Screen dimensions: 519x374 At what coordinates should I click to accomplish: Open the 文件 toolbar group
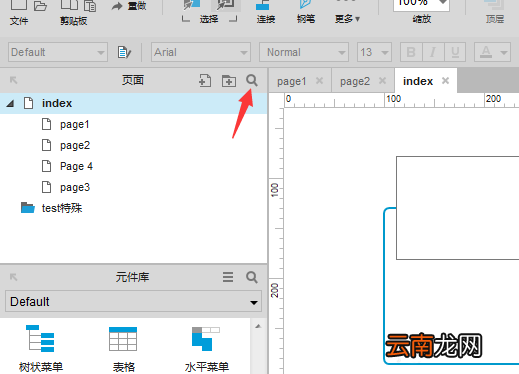(x=19, y=21)
